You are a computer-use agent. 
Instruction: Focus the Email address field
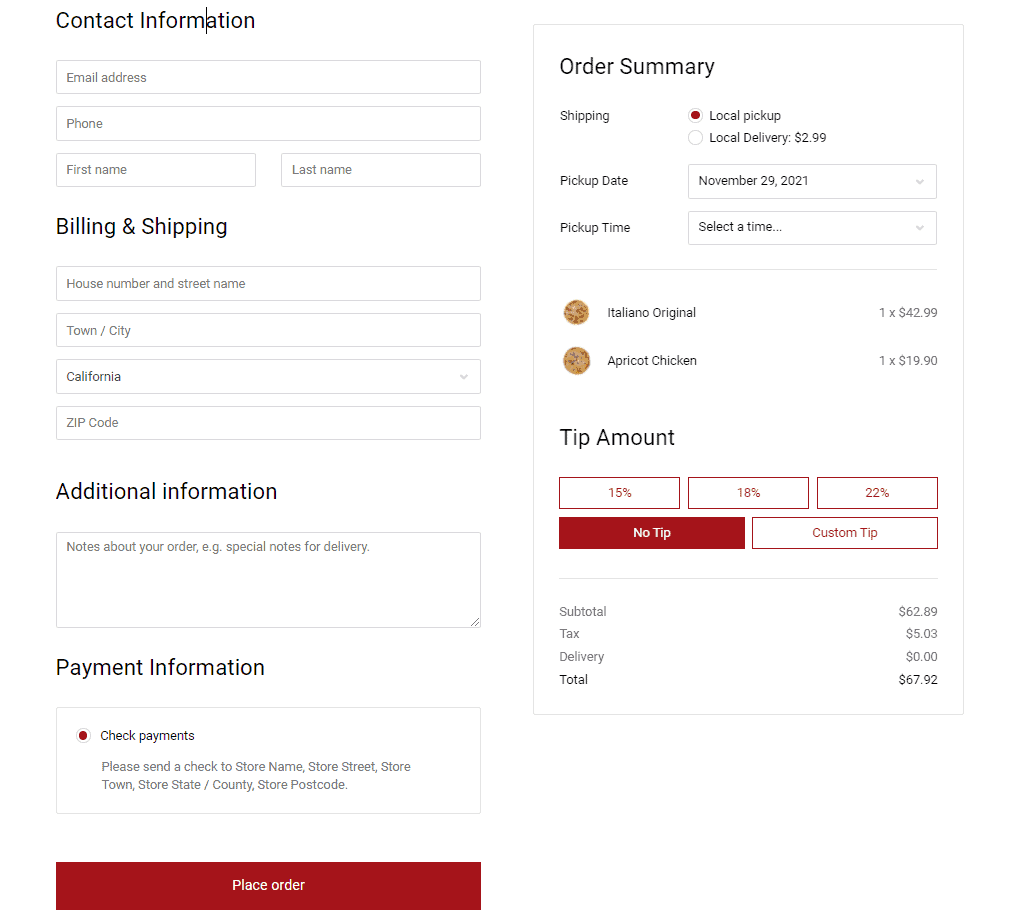click(x=268, y=78)
